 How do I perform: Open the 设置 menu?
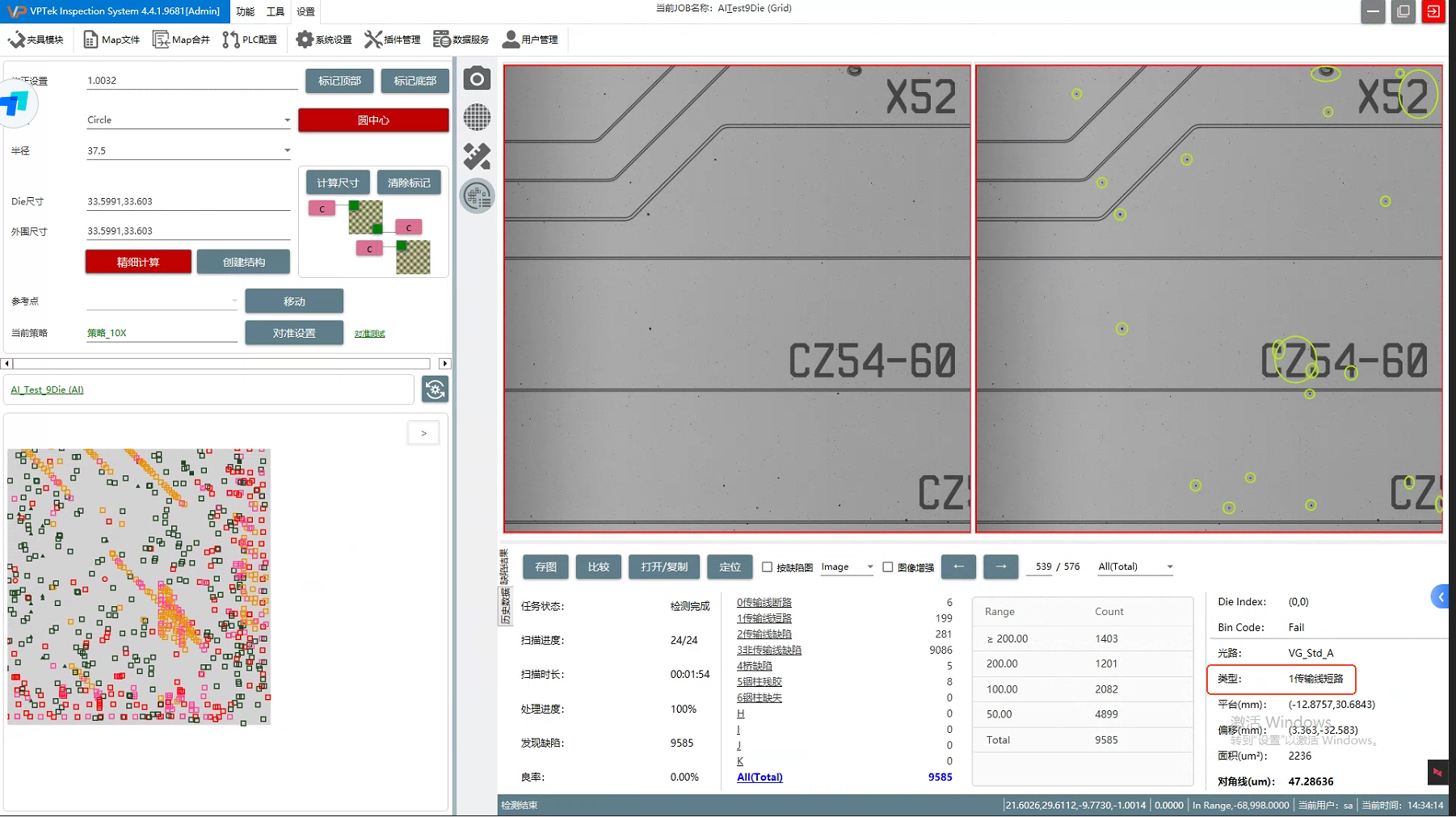pyautogui.click(x=305, y=11)
